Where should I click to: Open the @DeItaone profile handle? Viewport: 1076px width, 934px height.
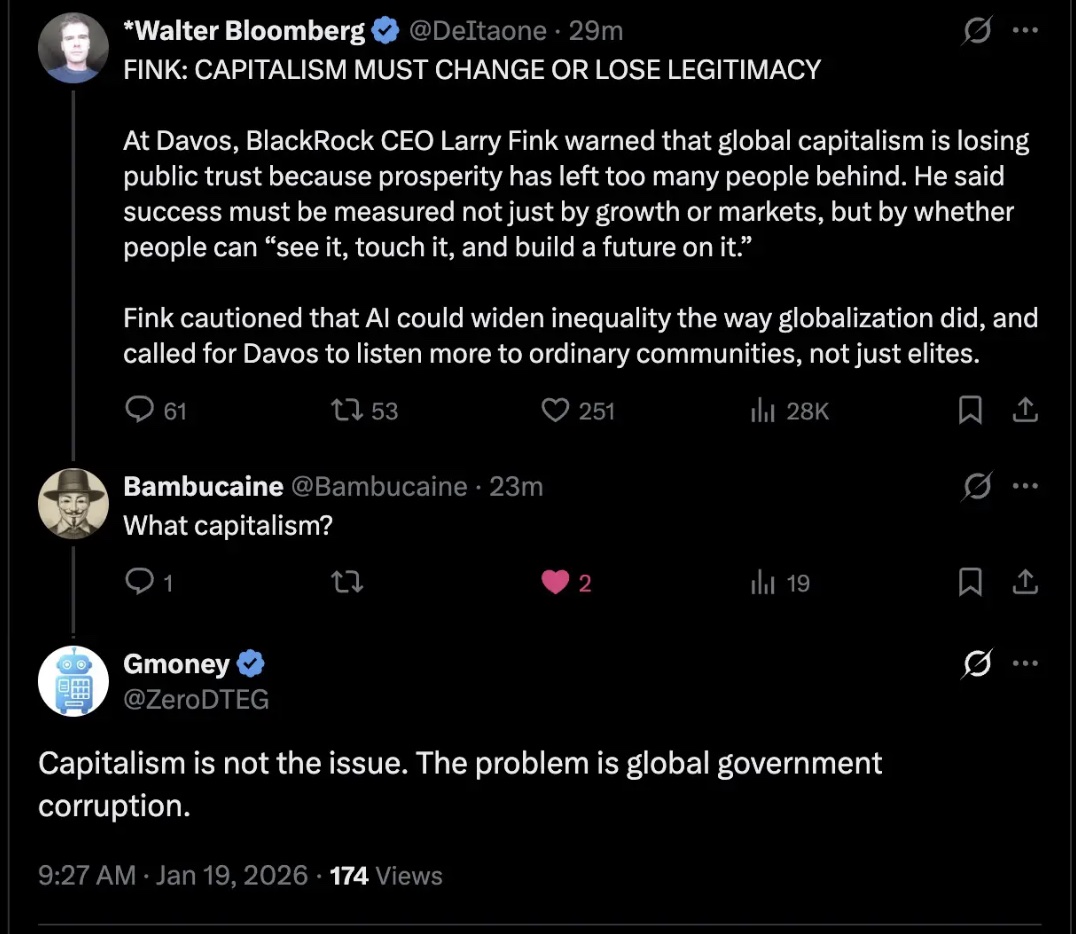[x=478, y=32]
